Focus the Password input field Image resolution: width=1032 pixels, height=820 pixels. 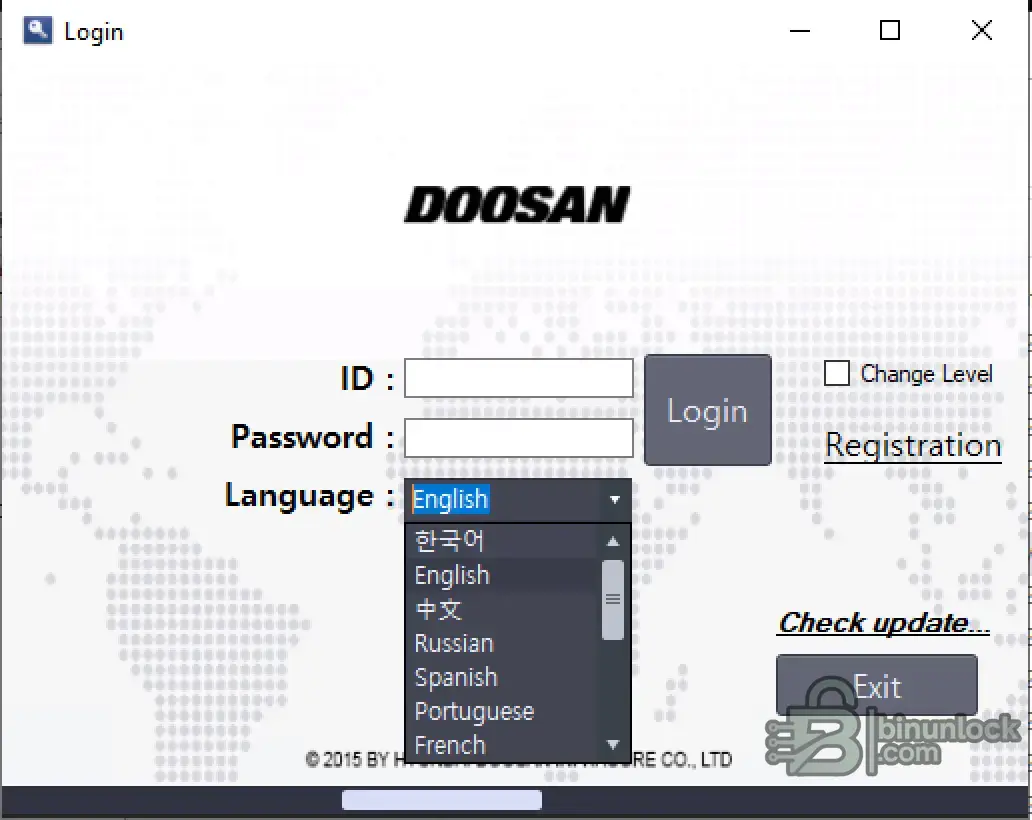519,438
